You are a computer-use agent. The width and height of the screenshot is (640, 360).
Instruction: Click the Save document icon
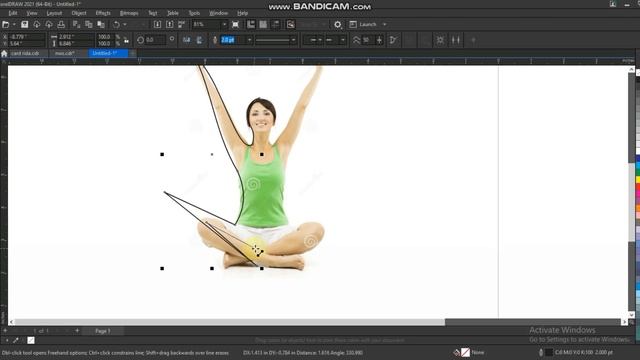24,24
